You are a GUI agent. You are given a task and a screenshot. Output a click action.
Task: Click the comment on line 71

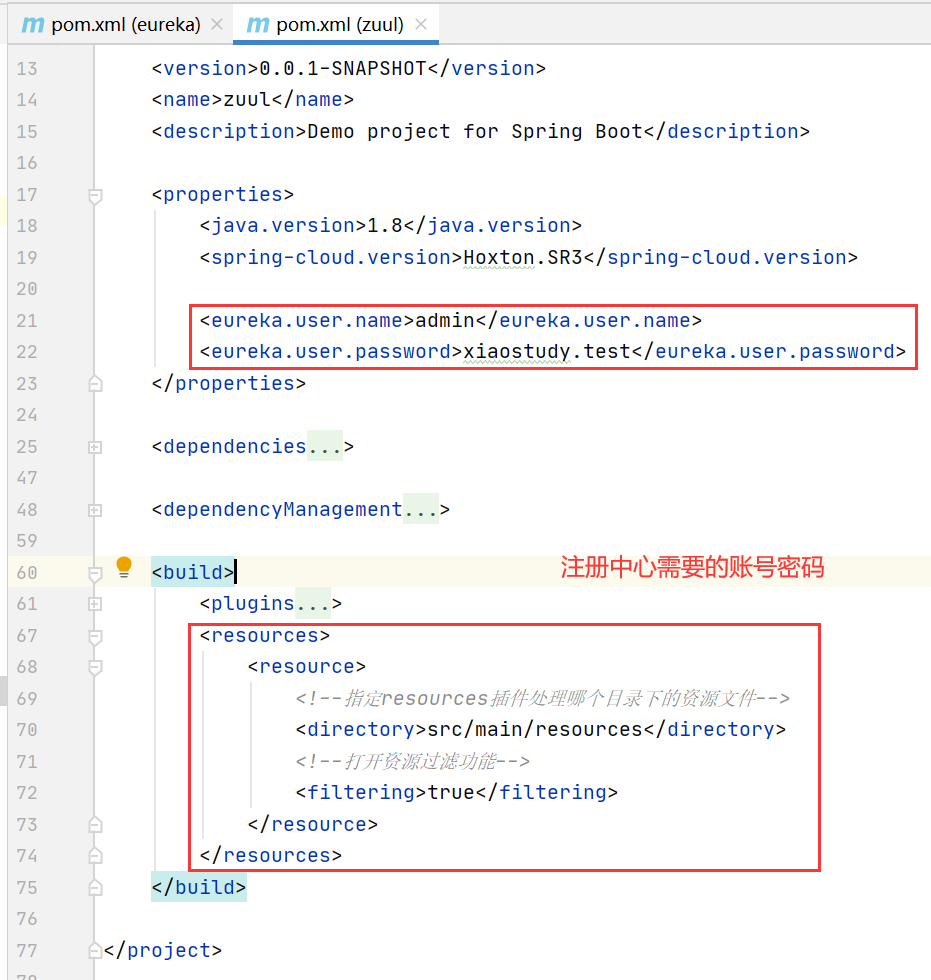point(413,761)
